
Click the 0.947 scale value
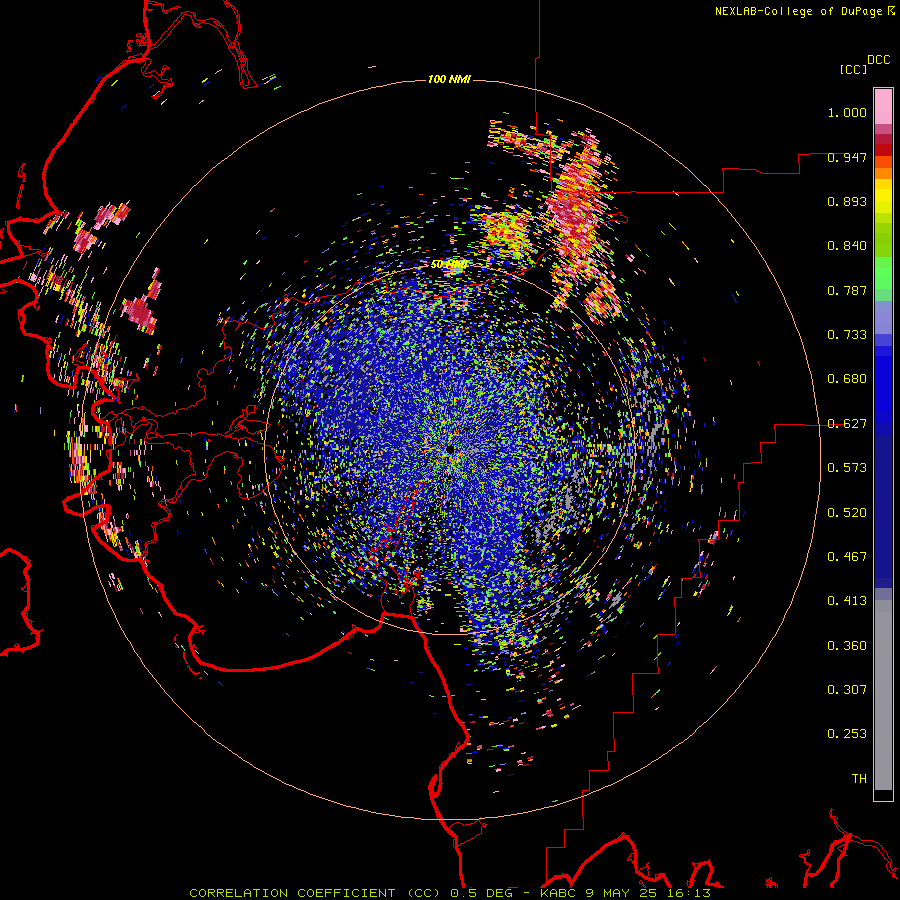tap(847, 157)
